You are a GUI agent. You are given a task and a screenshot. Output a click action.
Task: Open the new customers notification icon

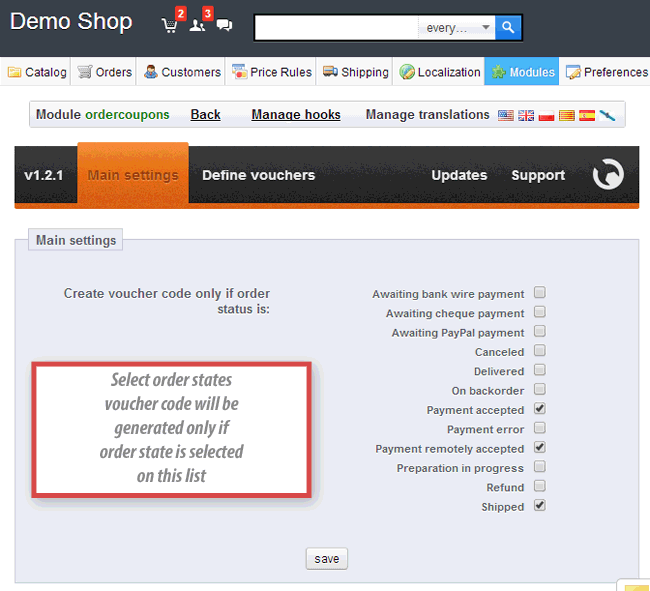tap(197, 26)
